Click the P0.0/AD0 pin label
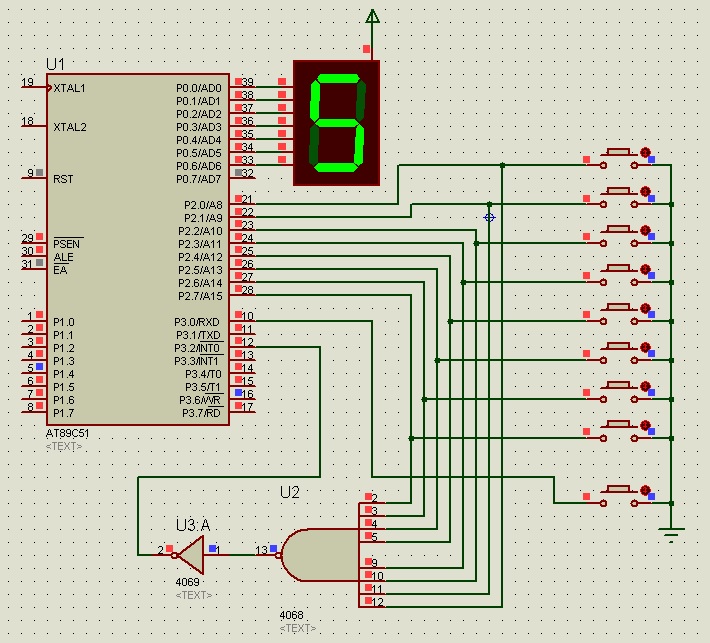Screen dimensions: 710x643 (199, 88)
